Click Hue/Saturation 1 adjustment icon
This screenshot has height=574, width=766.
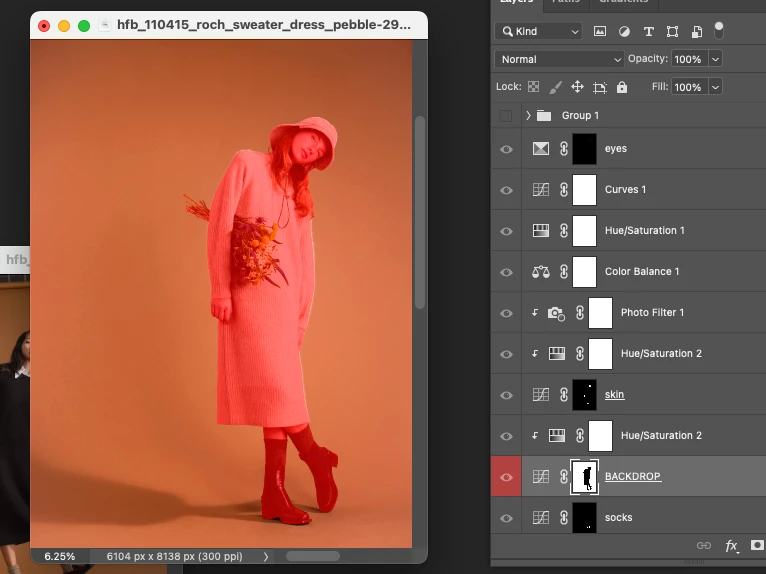[541, 231]
